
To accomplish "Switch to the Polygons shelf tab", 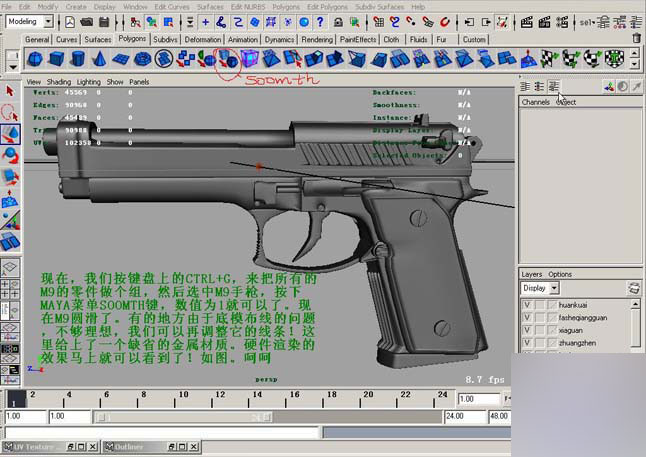I will click(x=132, y=38).
